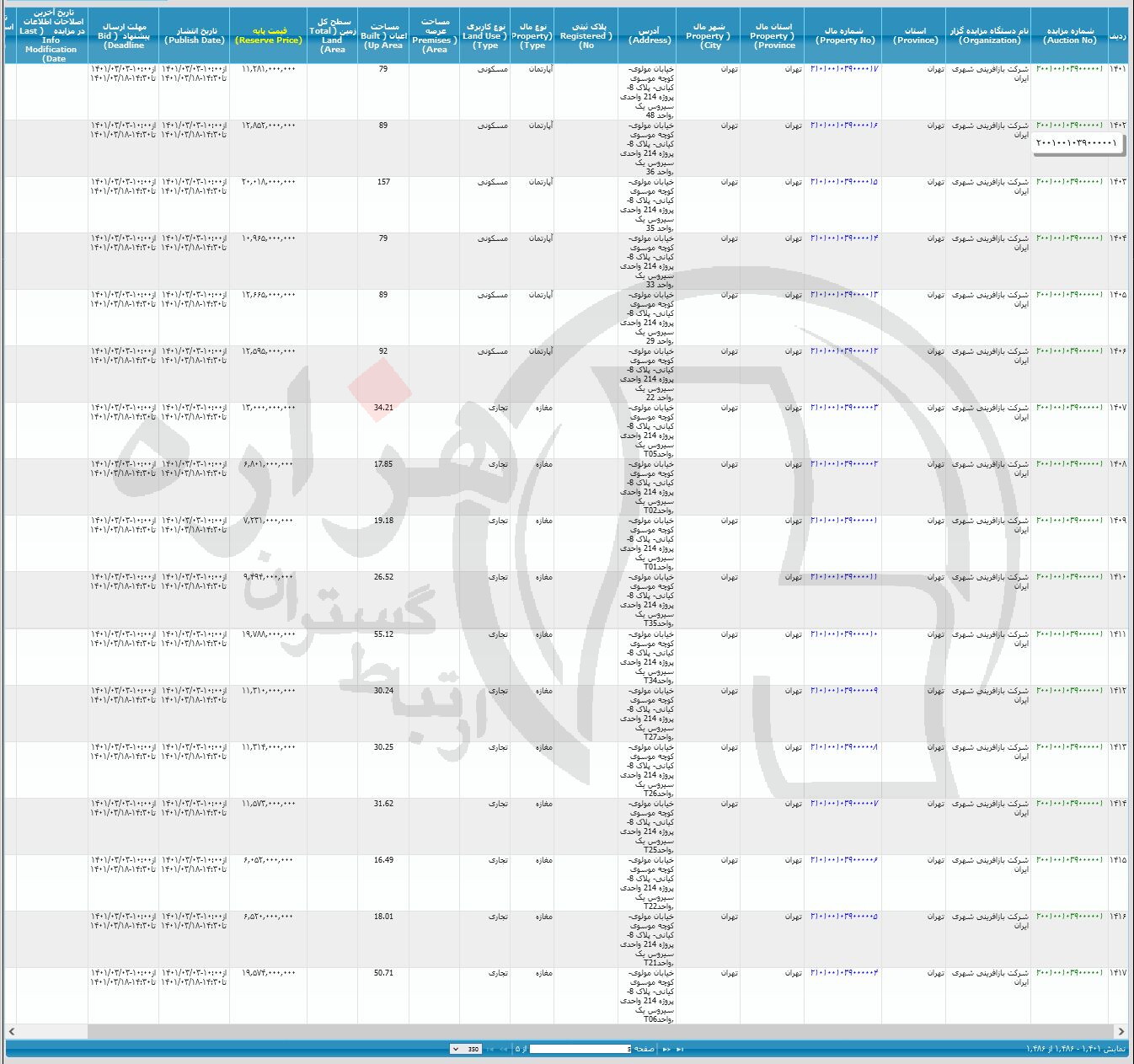Screen dimensions: 1134x1064
Task: Open property number link in row 1414
Action: tap(844, 804)
